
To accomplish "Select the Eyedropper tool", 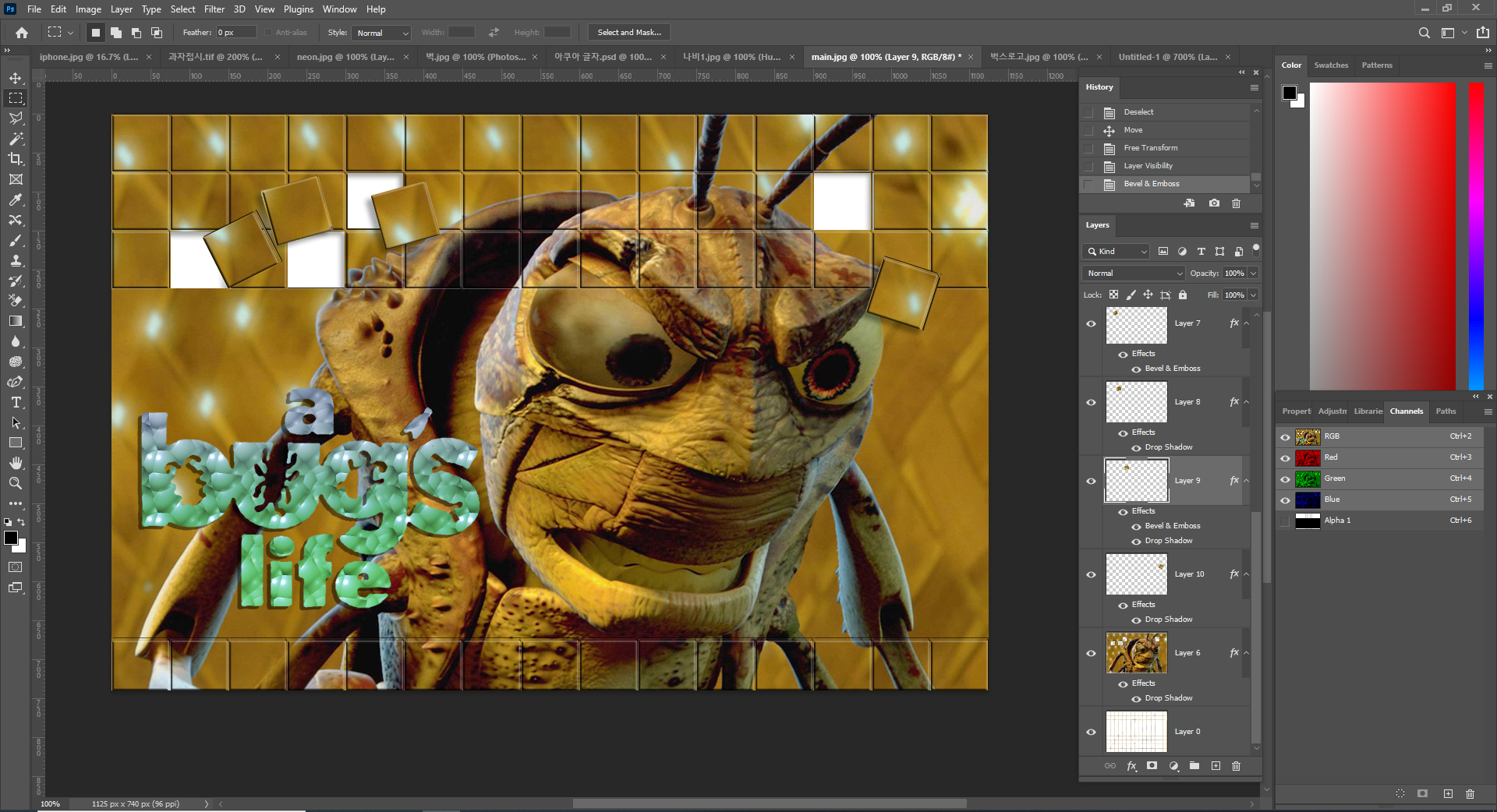I will click(16, 199).
